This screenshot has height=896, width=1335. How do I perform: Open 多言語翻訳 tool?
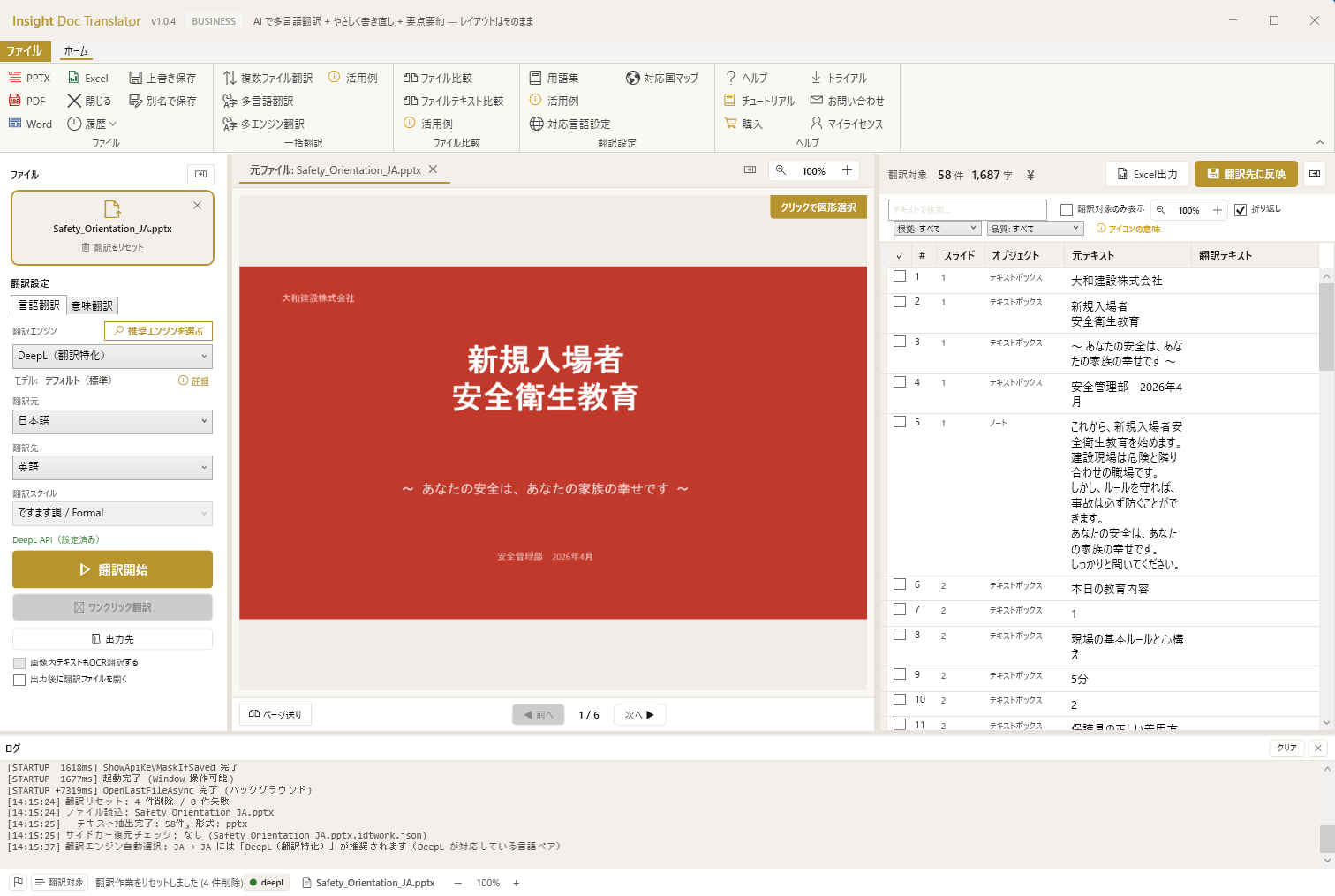pos(258,101)
